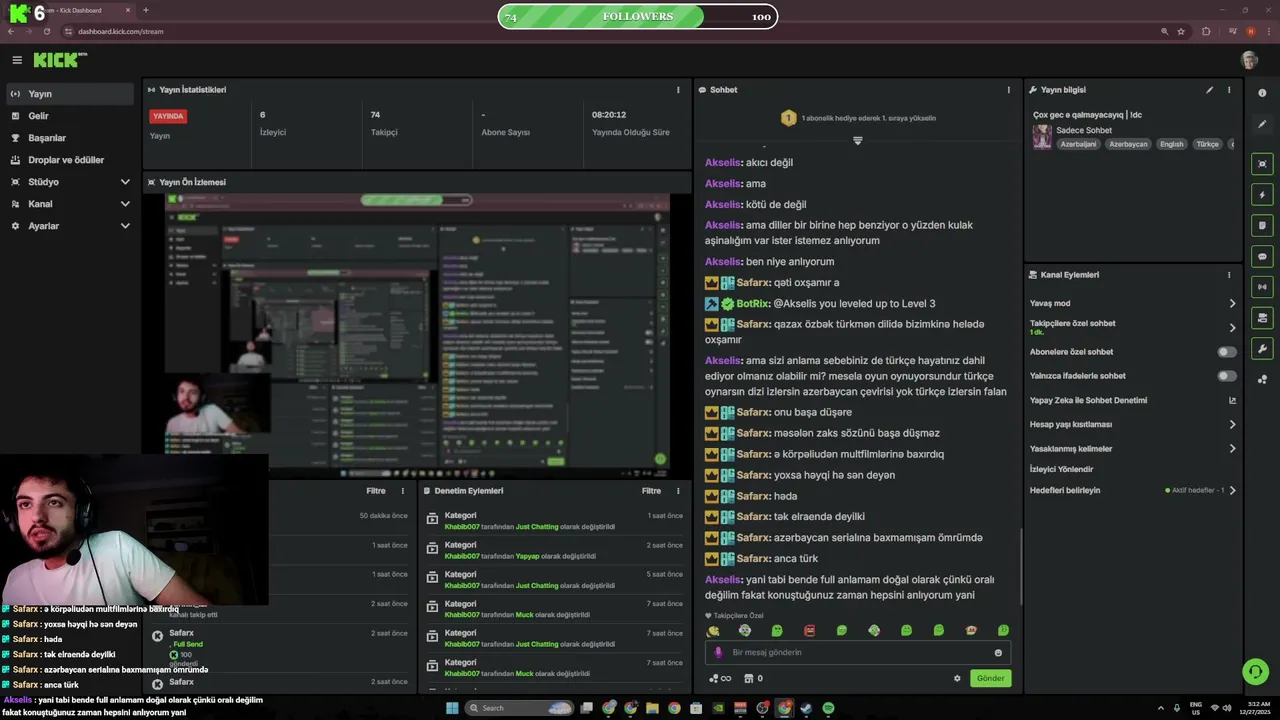Open a new browser tab
The width and height of the screenshot is (1280, 720).
coord(146,10)
